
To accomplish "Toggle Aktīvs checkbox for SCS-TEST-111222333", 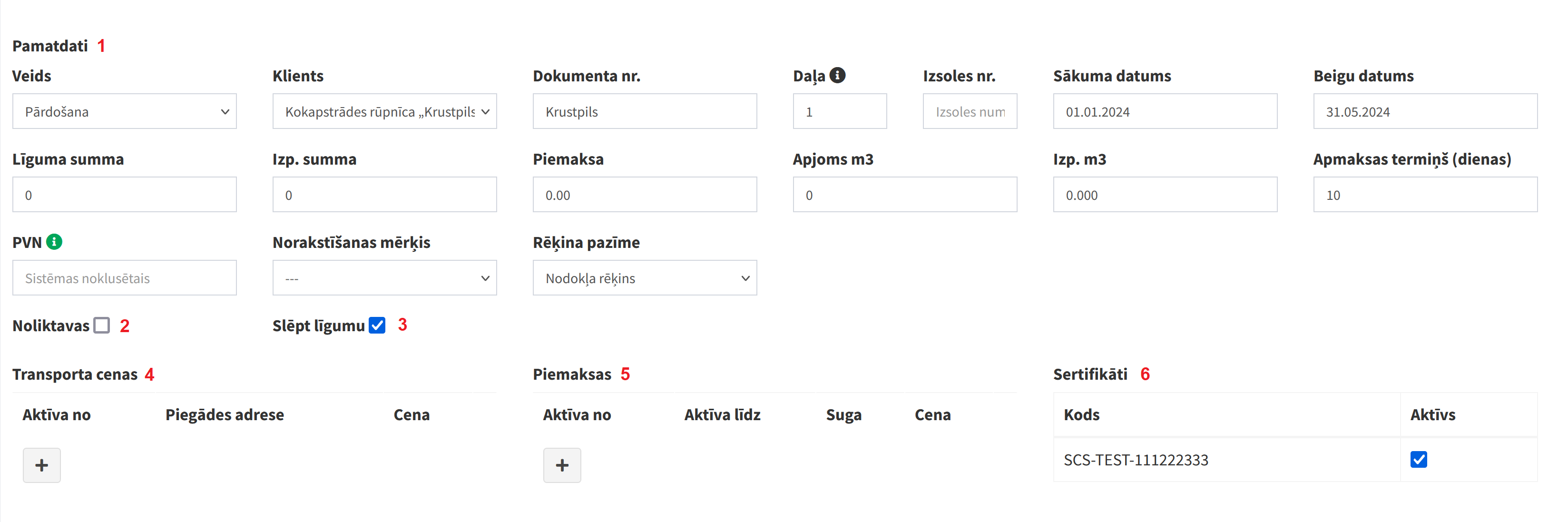I will 1418,459.
